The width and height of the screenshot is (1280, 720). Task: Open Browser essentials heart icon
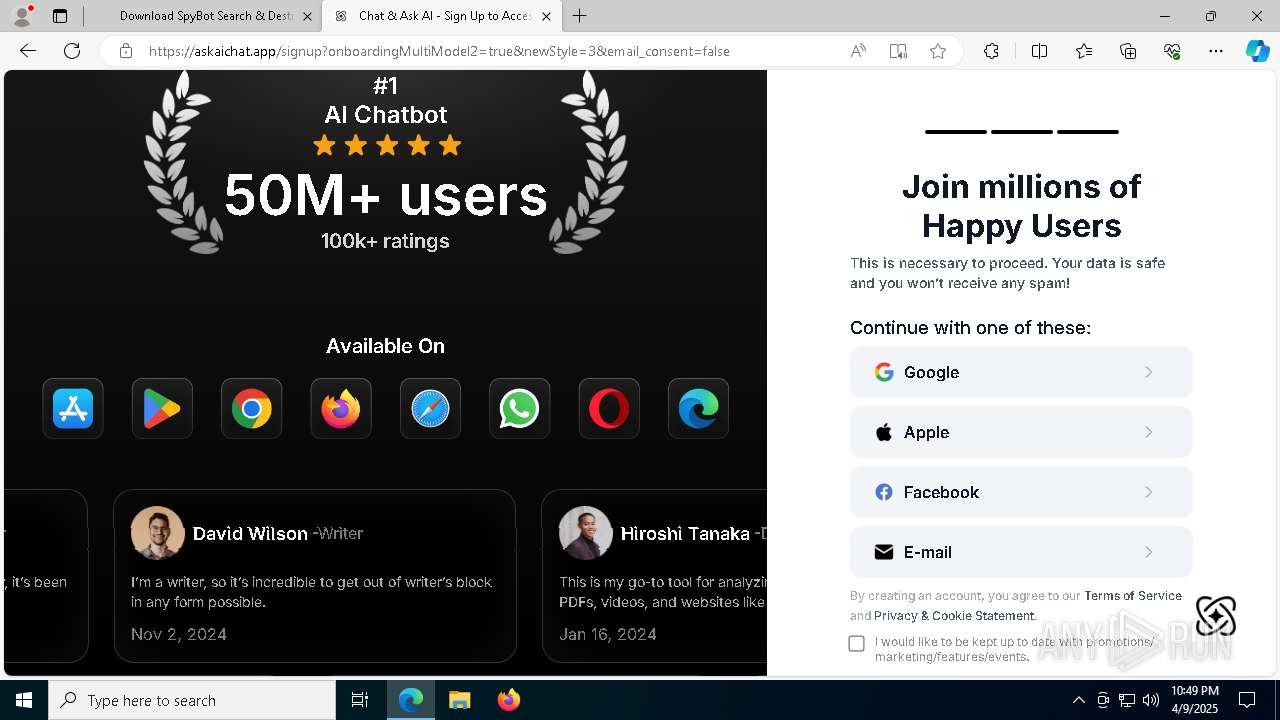(1172, 51)
